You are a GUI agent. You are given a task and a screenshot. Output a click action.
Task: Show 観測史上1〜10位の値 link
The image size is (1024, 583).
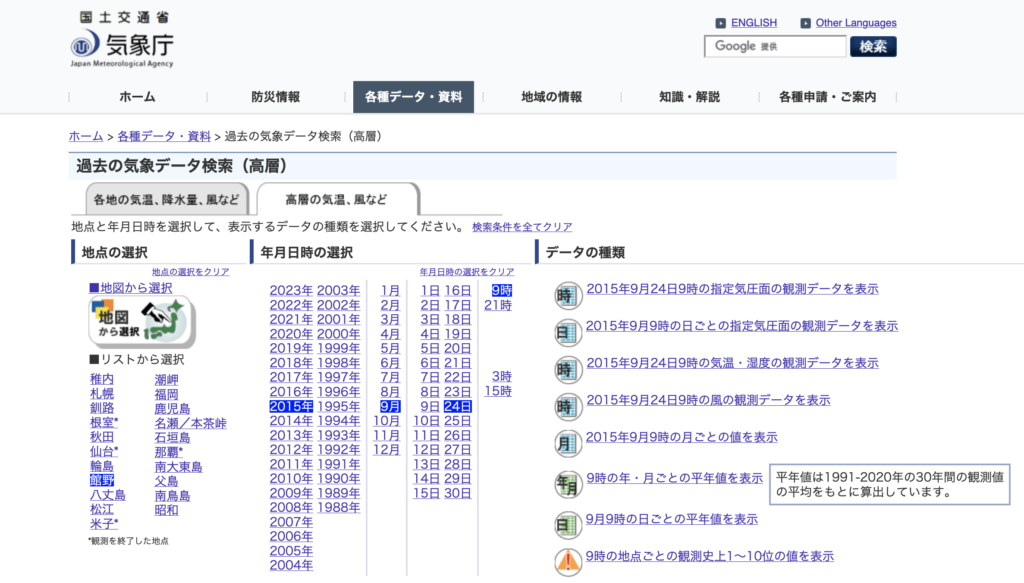(709, 556)
